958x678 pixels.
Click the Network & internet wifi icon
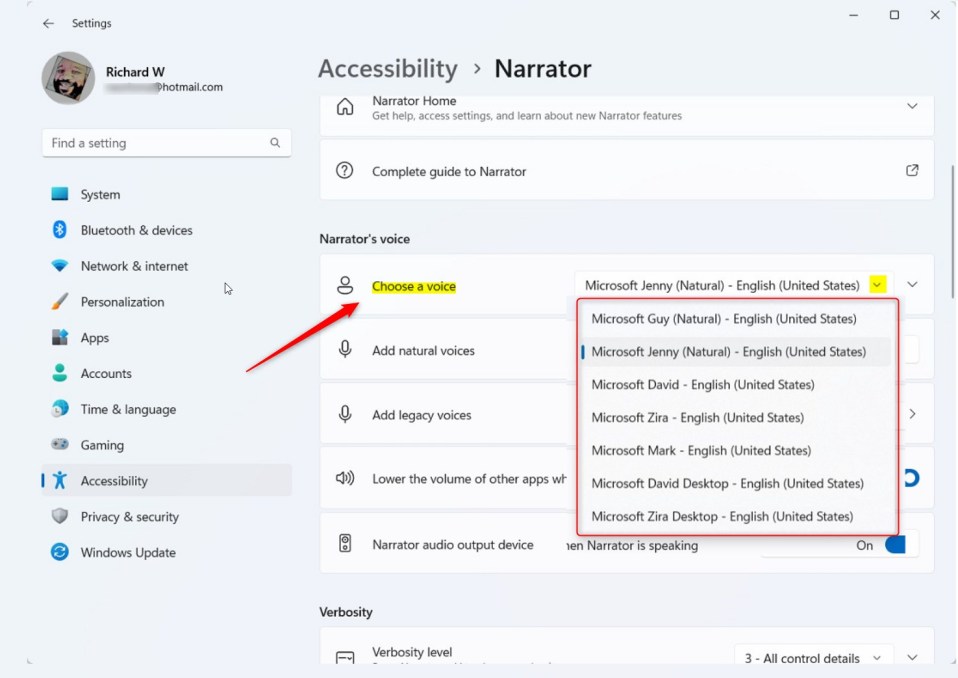pos(59,266)
